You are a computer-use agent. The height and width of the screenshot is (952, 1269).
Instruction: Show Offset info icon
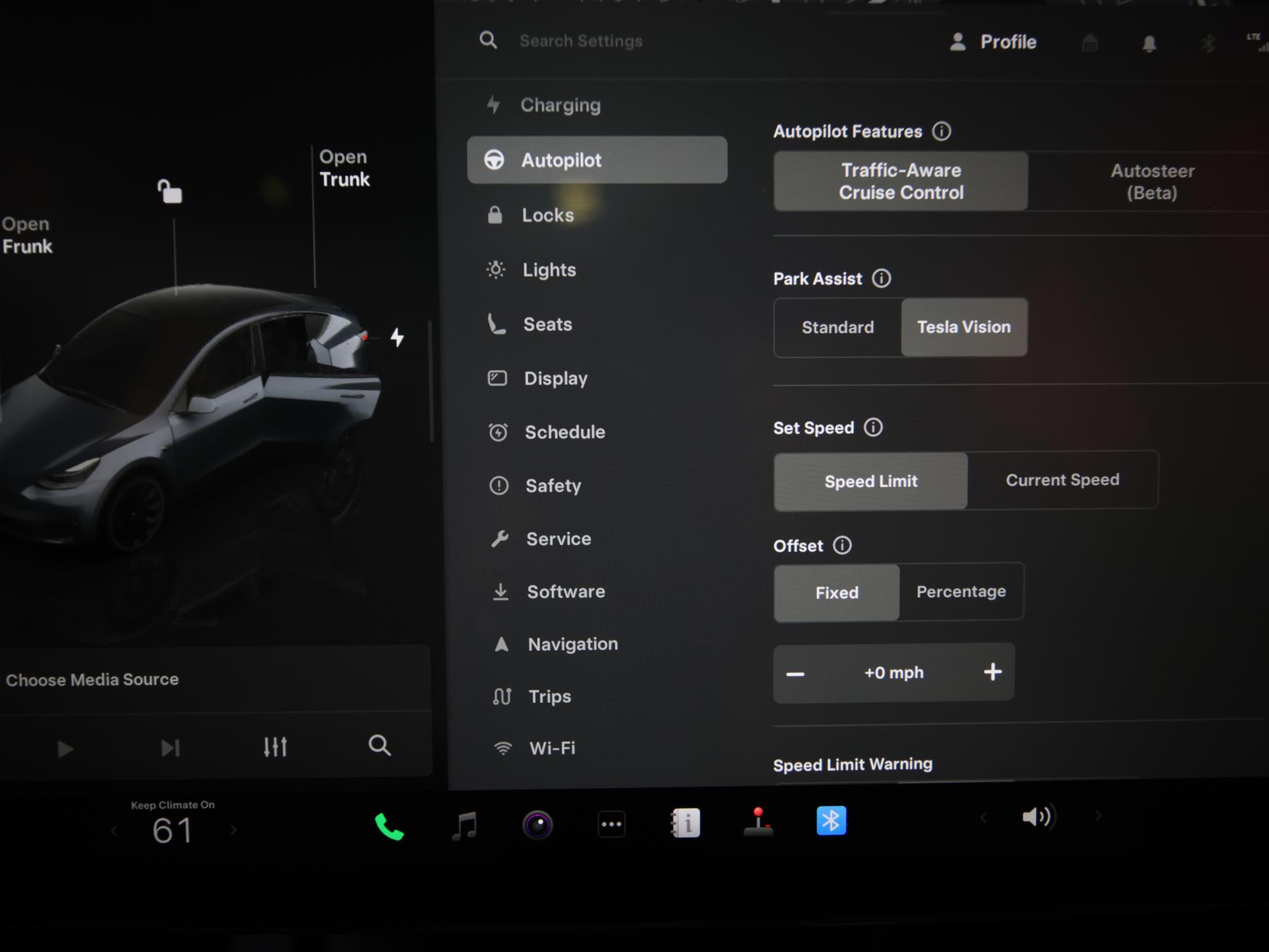point(842,545)
